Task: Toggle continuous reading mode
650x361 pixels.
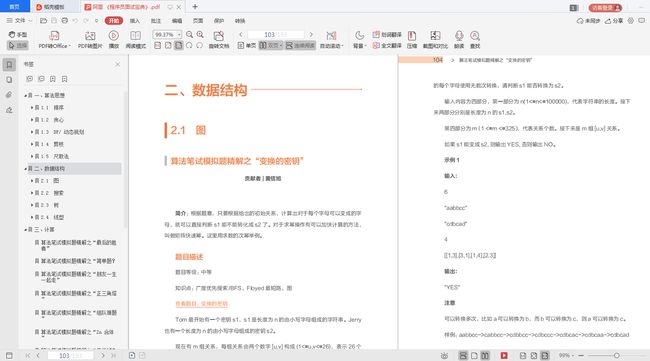Action: [x=300, y=45]
